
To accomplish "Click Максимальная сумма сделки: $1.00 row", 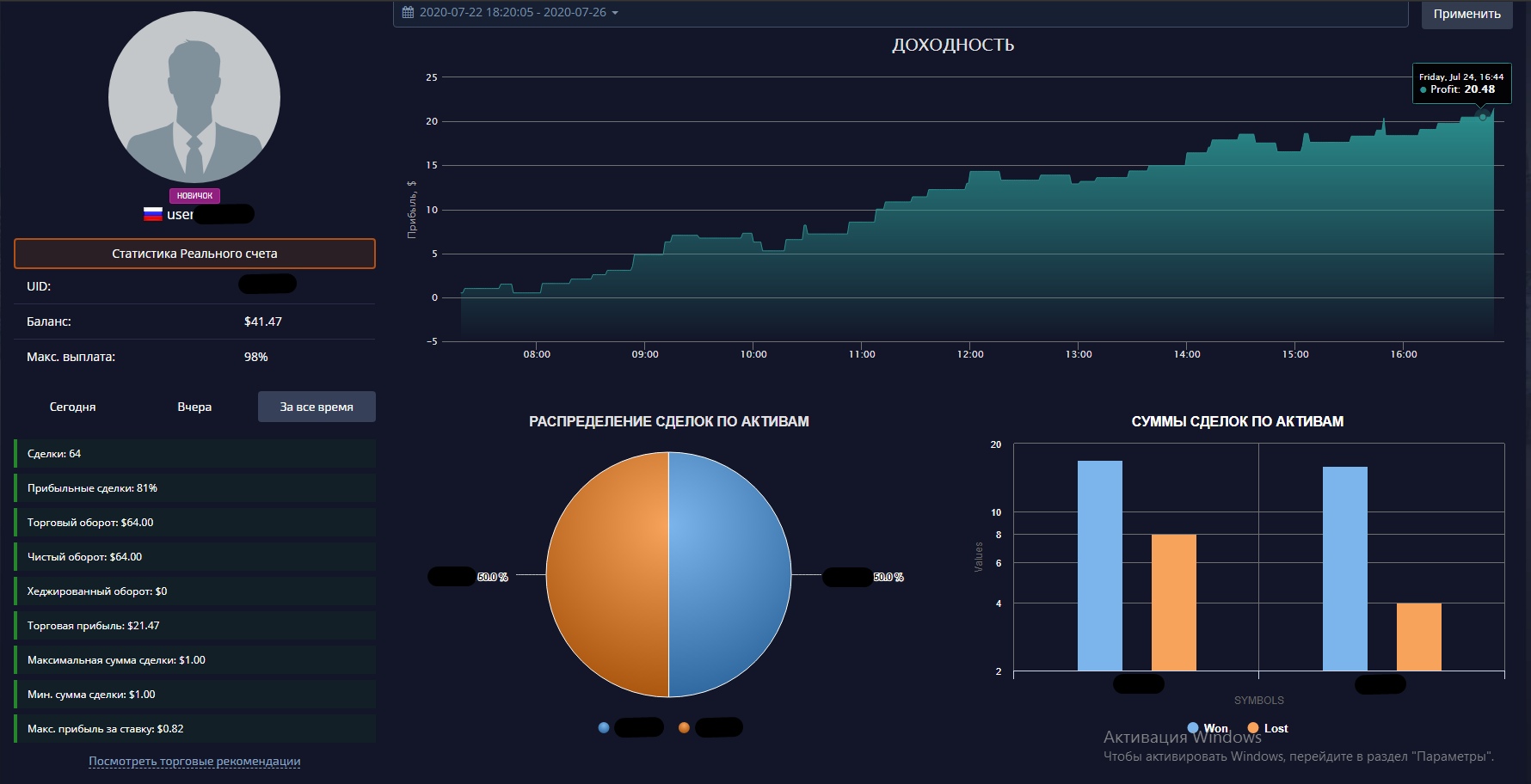I will point(195,660).
